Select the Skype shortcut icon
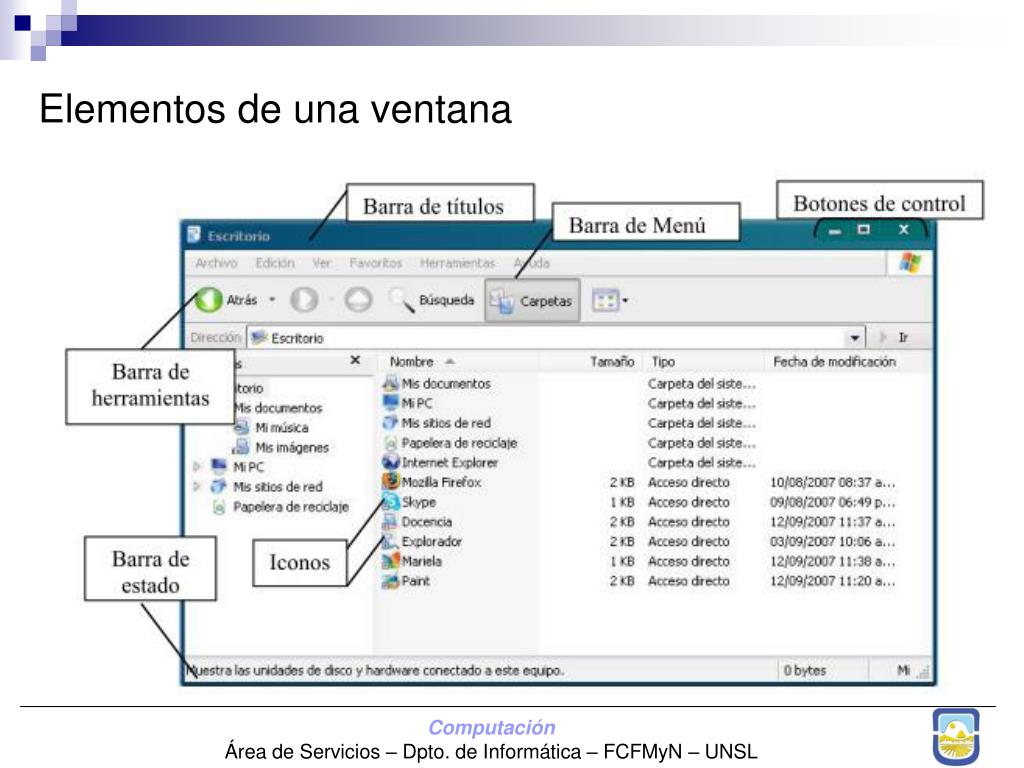The width and height of the screenshot is (1024, 768). click(391, 502)
